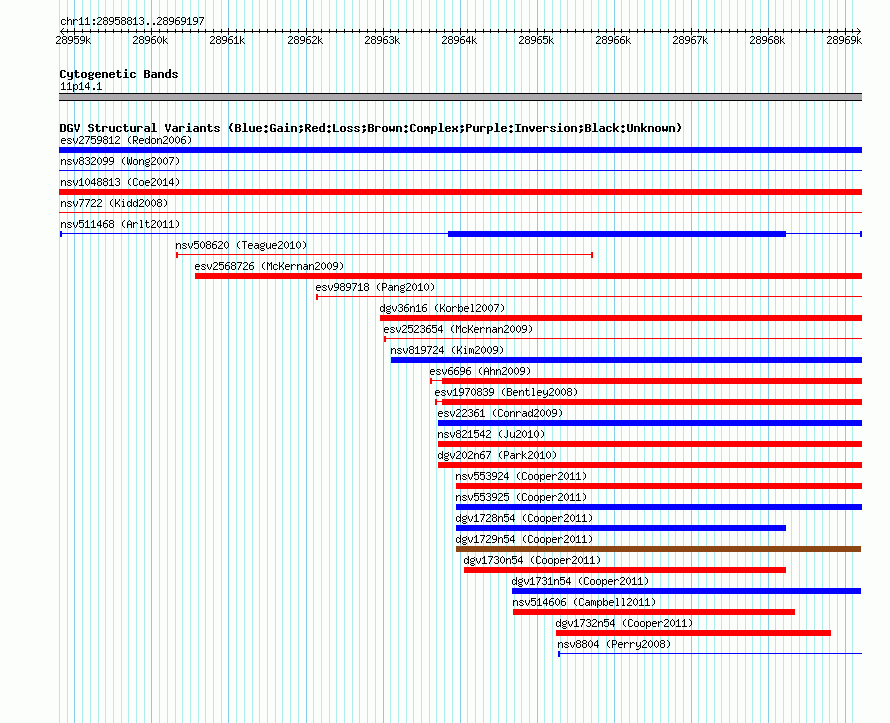Click the 28964k ruler tick label
Image resolution: width=890 pixels, height=723 pixels.
[x=459, y=40]
